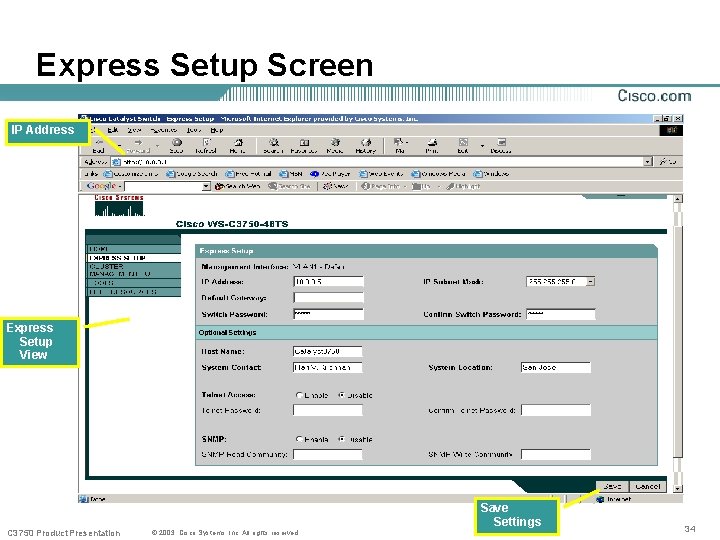Expand Google search box dropdown arrow
The width and height of the screenshot is (720, 540).
pyautogui.click(x=206, y=186)
